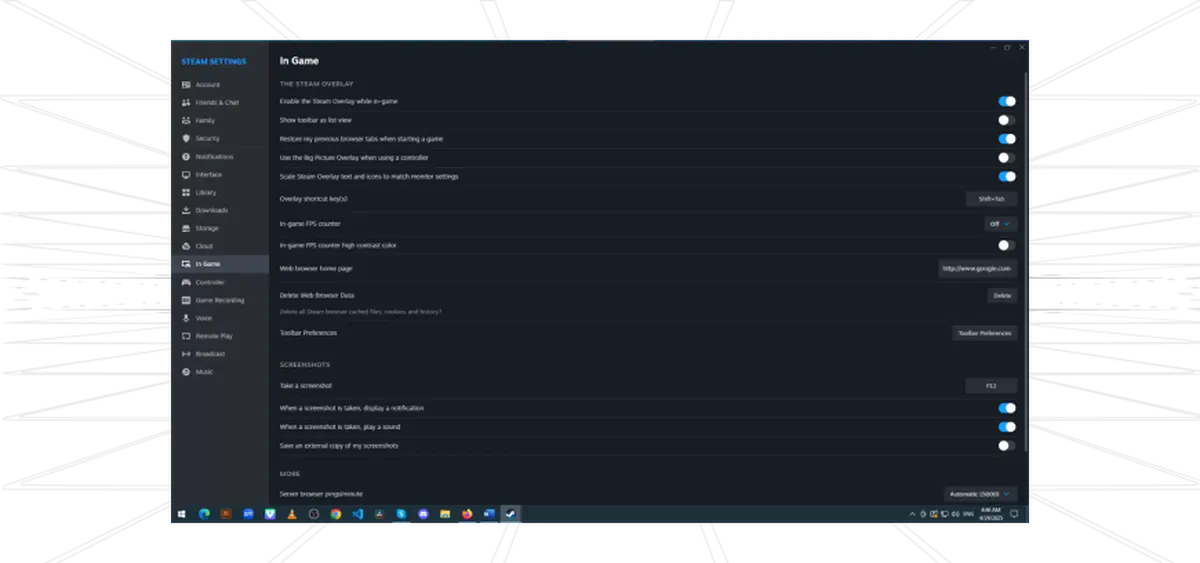
Task: Open Account settings via its sidebar icon
Action: pyautogui.click(x=186, y=85)
